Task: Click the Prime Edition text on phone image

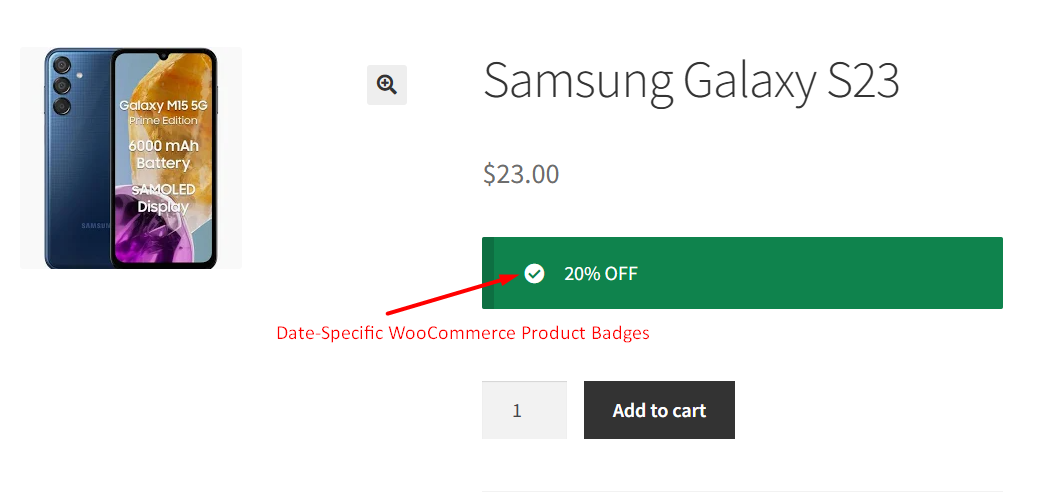Action: (163, 120)
